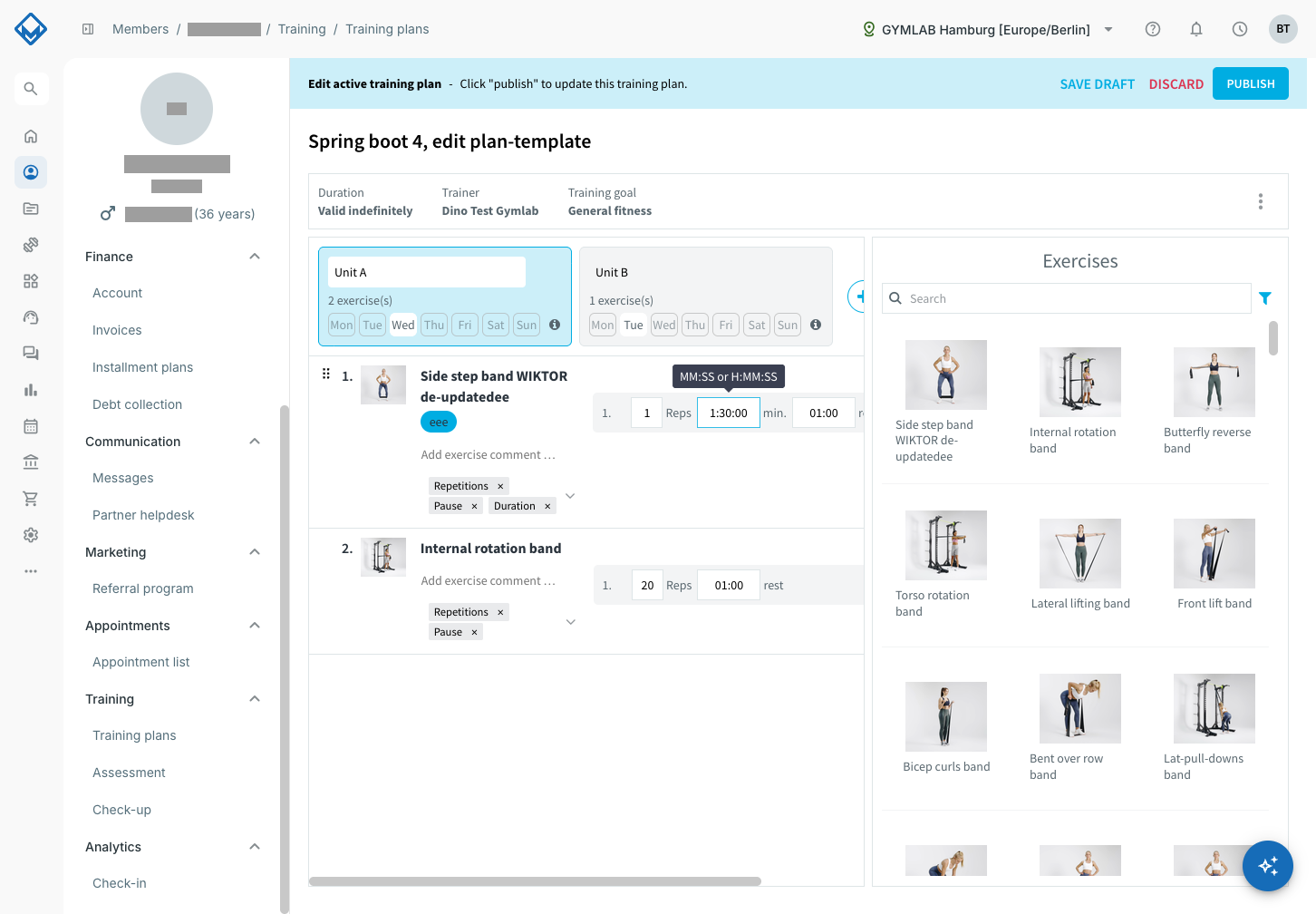Open the GYMLAB Hamburg location dropdown
The height and width of the screenshot is (914, 1316).
tap(989, 29)
